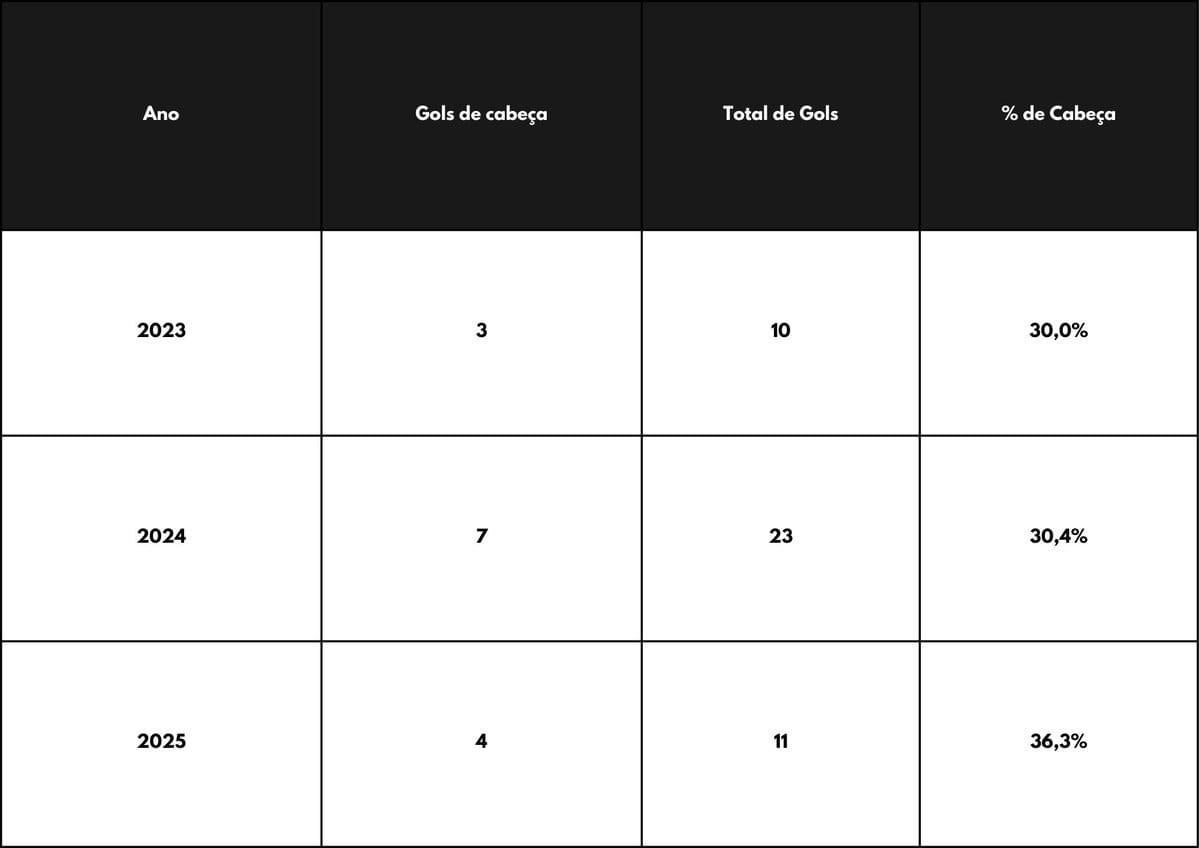Select the 2024 year cell
Image resolution: width=1199 pixels, height=848 pixels.
161,537
